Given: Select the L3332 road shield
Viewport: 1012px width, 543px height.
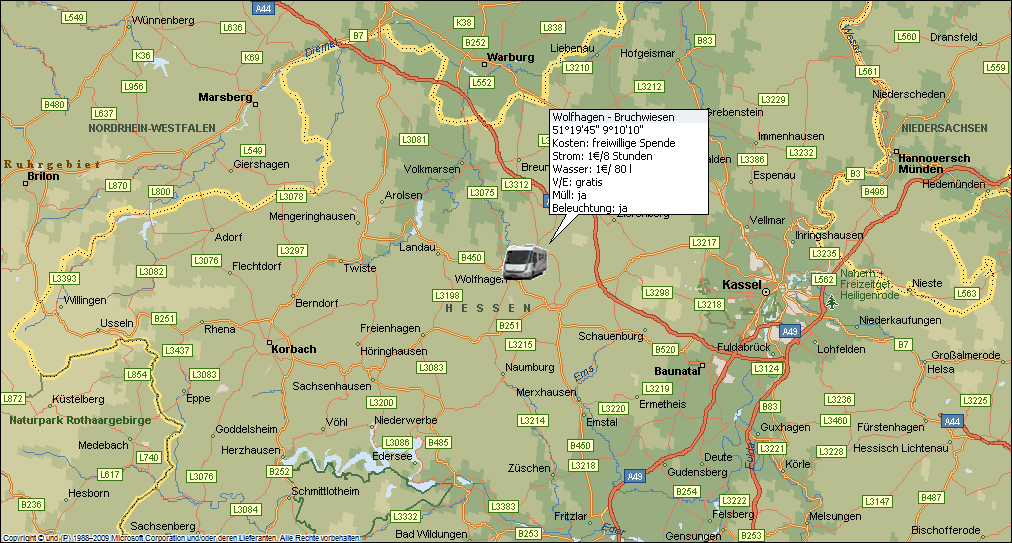Looking at the screenshot, I should click(405, 517).
